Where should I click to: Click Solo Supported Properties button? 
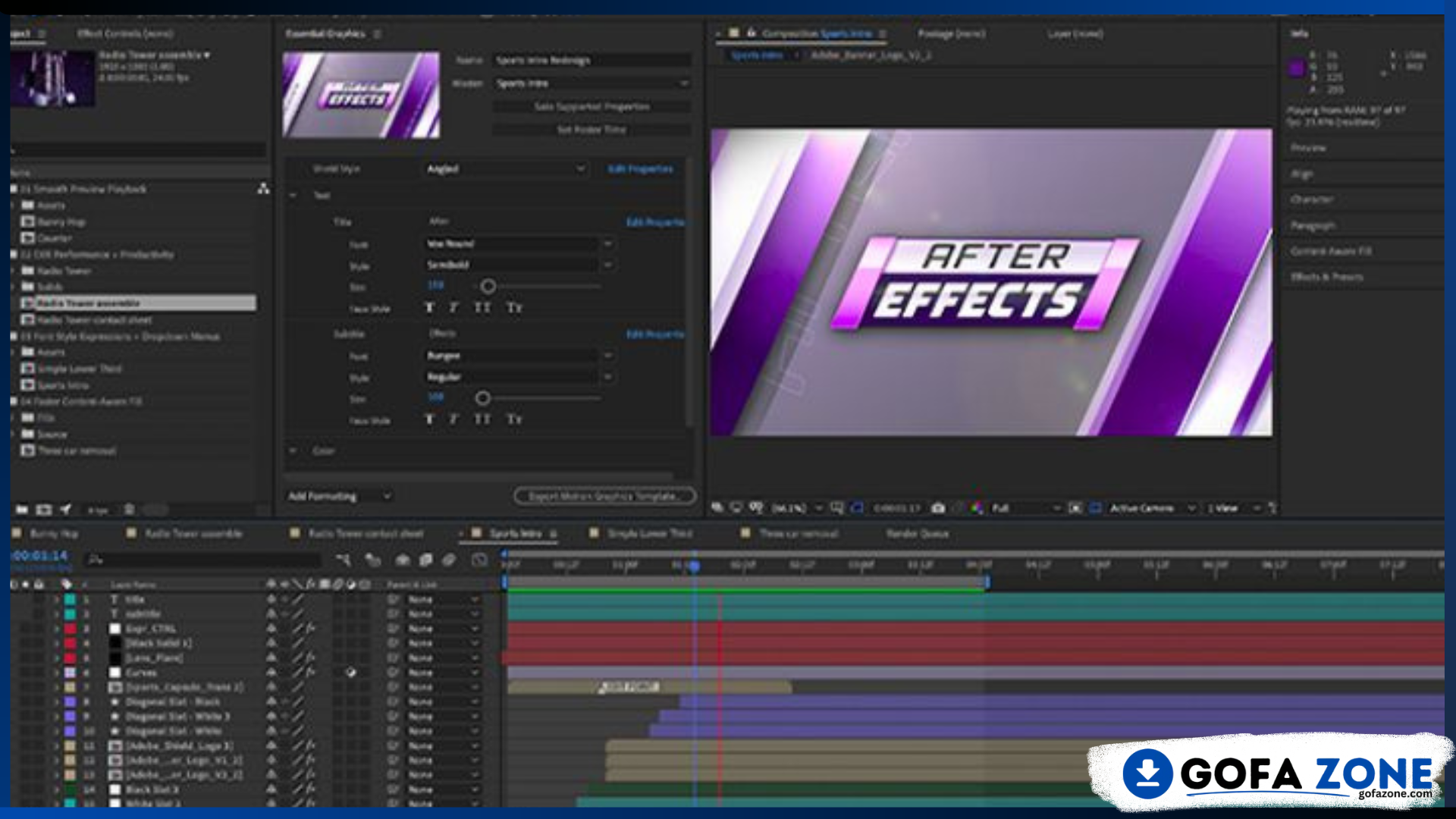592,106
